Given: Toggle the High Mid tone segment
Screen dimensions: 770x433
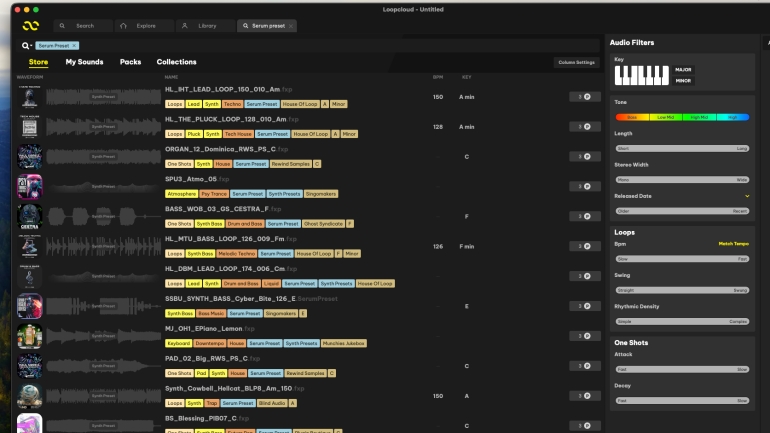Looking at the screenshot, I should (x=699, y=117).
